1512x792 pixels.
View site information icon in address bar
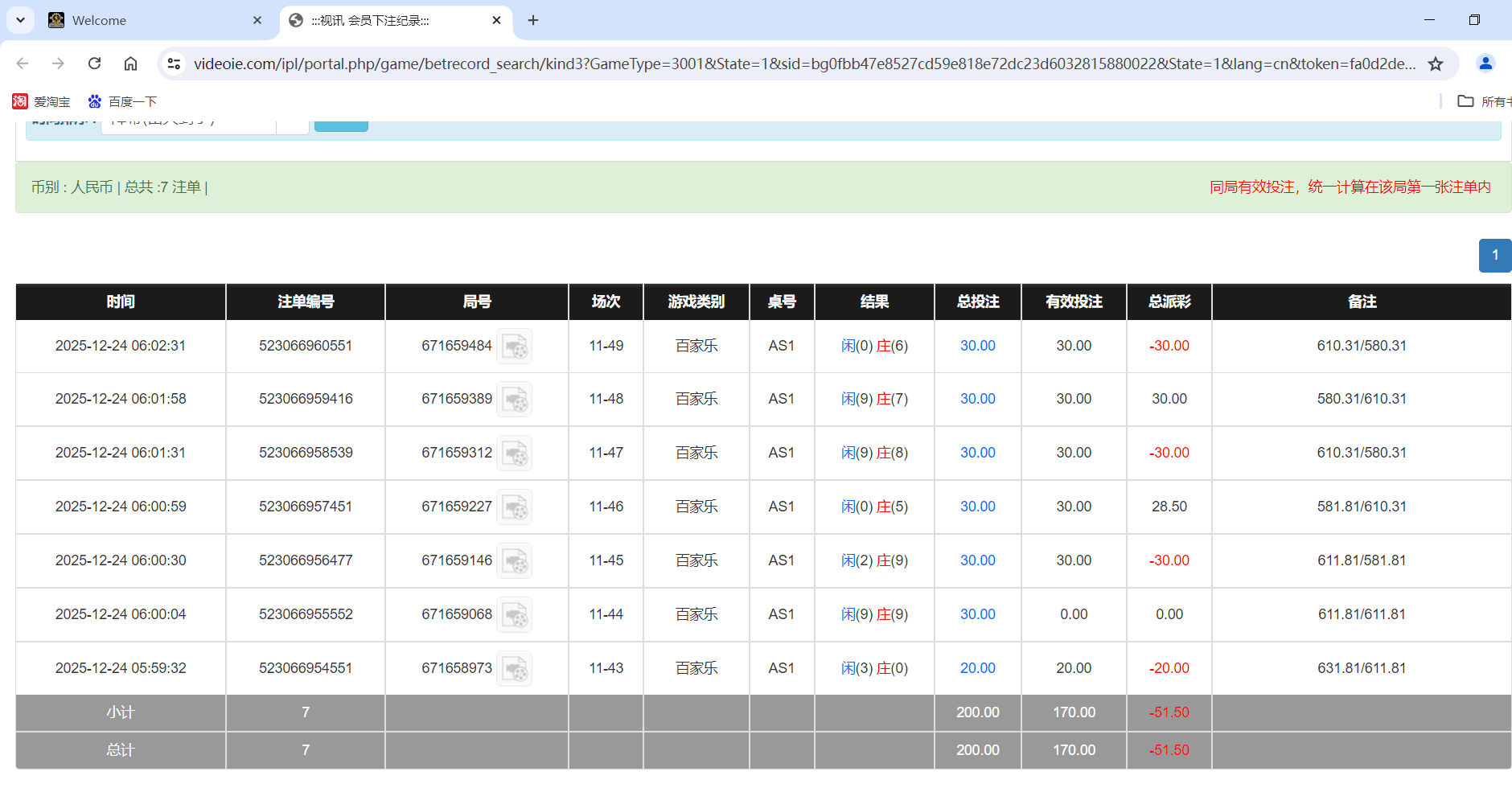pyautogui.click(x=174, y=64)
